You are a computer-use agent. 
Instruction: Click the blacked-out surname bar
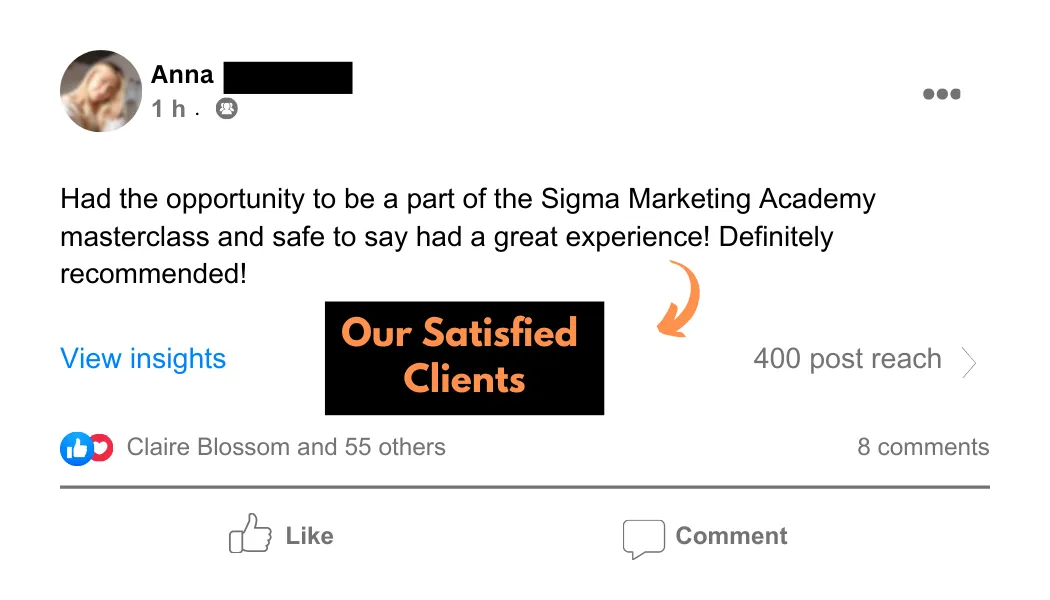tap(288, 78)
